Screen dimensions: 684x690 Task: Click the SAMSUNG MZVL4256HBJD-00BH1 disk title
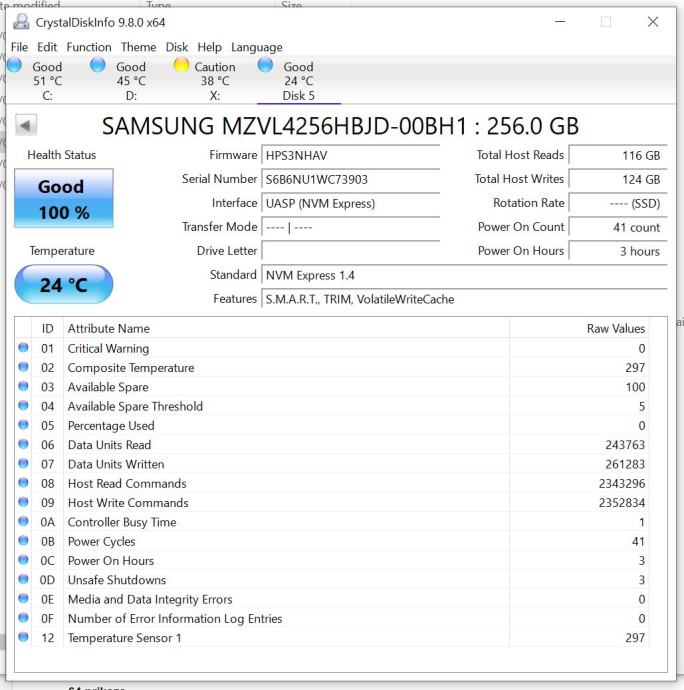coord(340,126)
